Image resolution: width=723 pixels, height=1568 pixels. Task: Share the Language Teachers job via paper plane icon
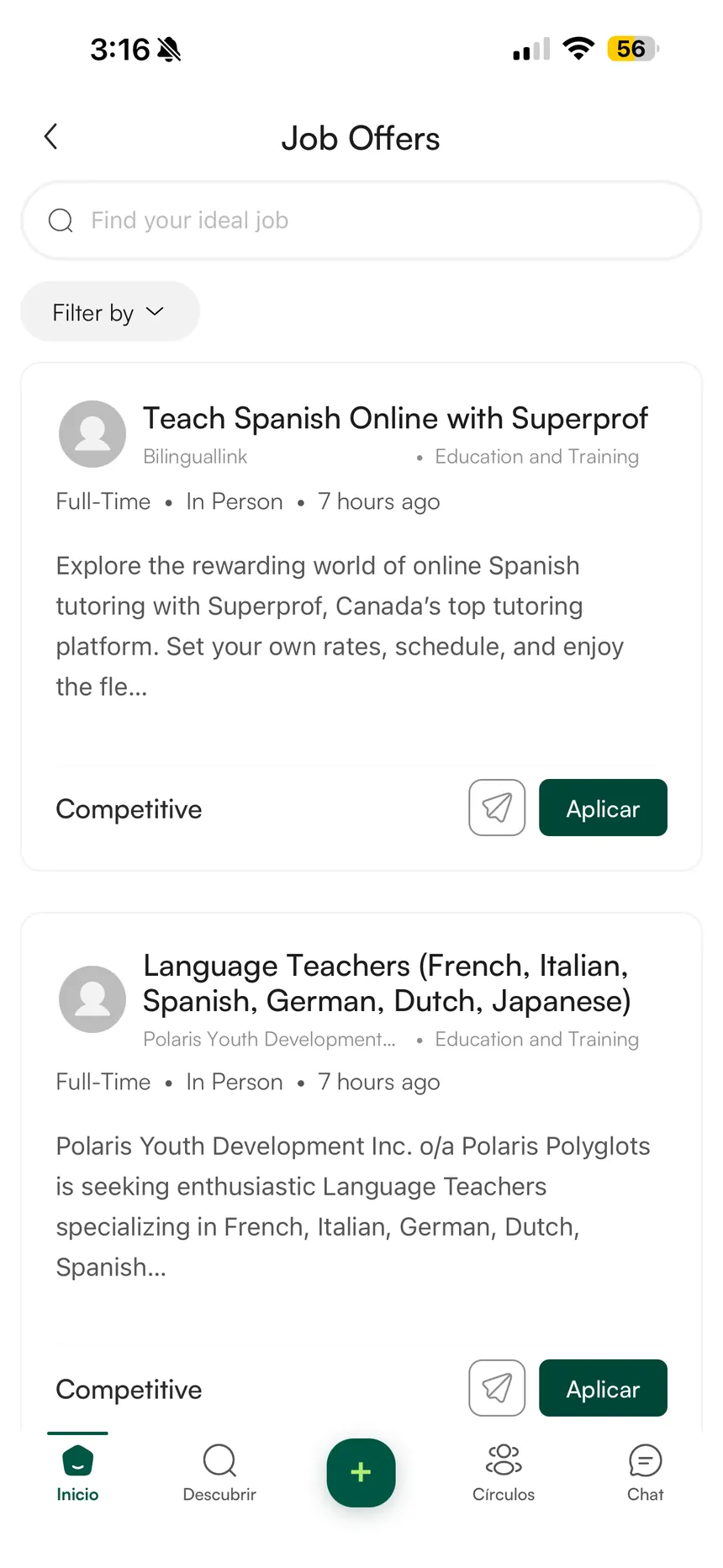pyautogui.click(x=497, y=1388)
